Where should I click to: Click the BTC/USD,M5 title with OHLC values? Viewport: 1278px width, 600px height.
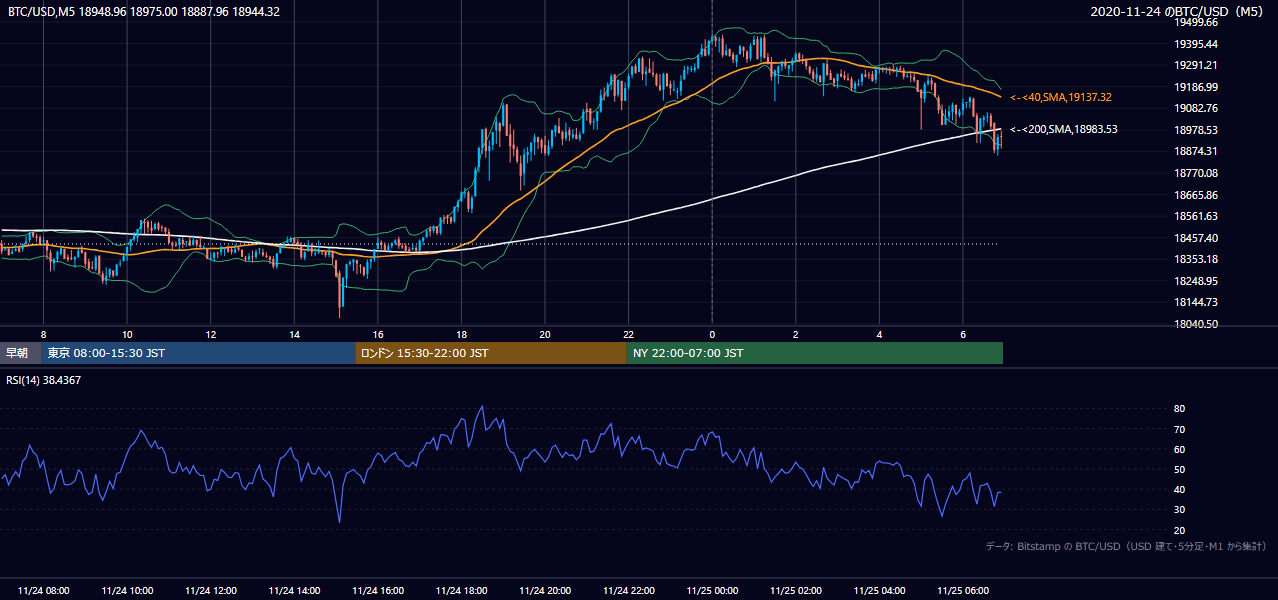click(144, 12)
